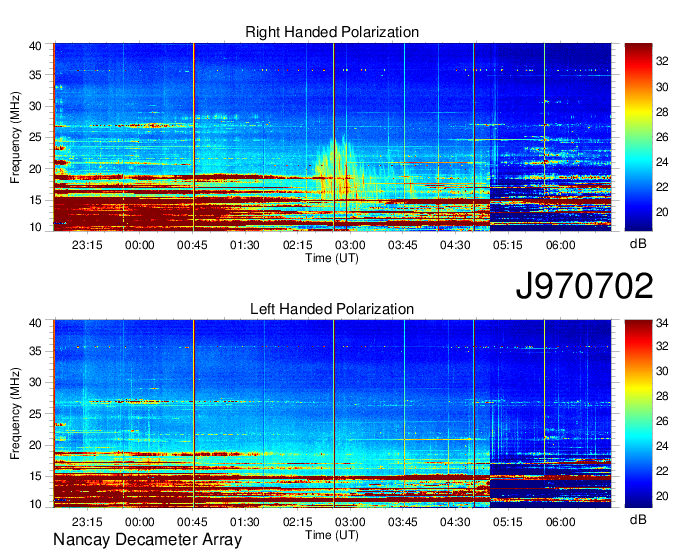The image size is (680, 552).
Task: Click the 26 value on Right Handed color bar
Action: [x=662, y=137]
